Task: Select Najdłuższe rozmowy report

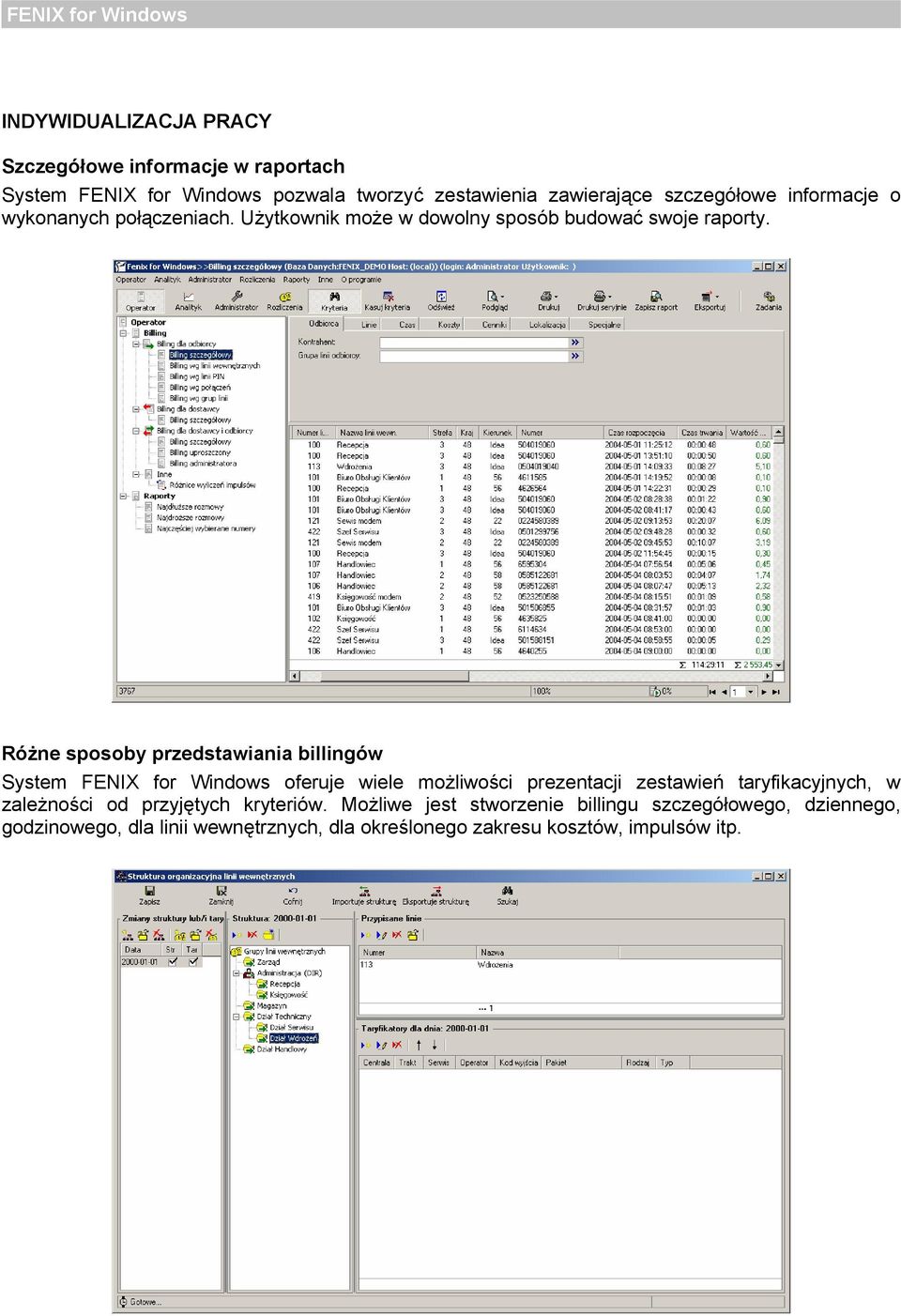Action: pos(191,507)
